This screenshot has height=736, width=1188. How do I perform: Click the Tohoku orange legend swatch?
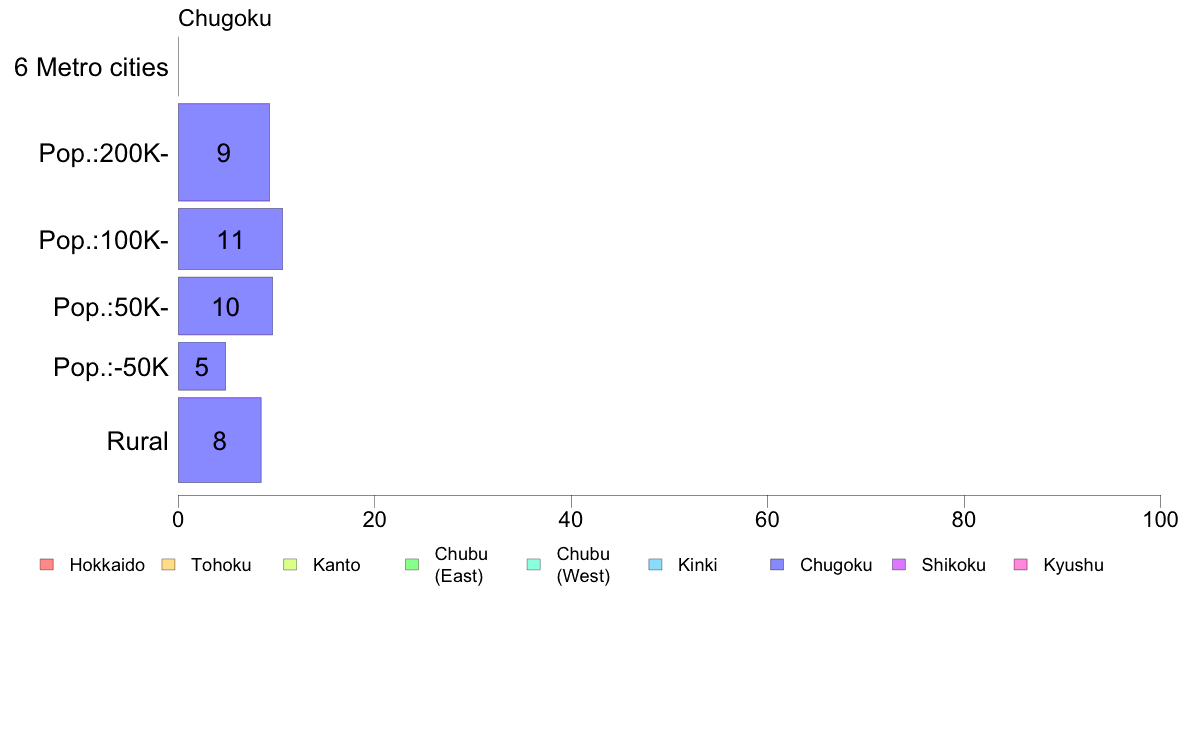[168, 565]
